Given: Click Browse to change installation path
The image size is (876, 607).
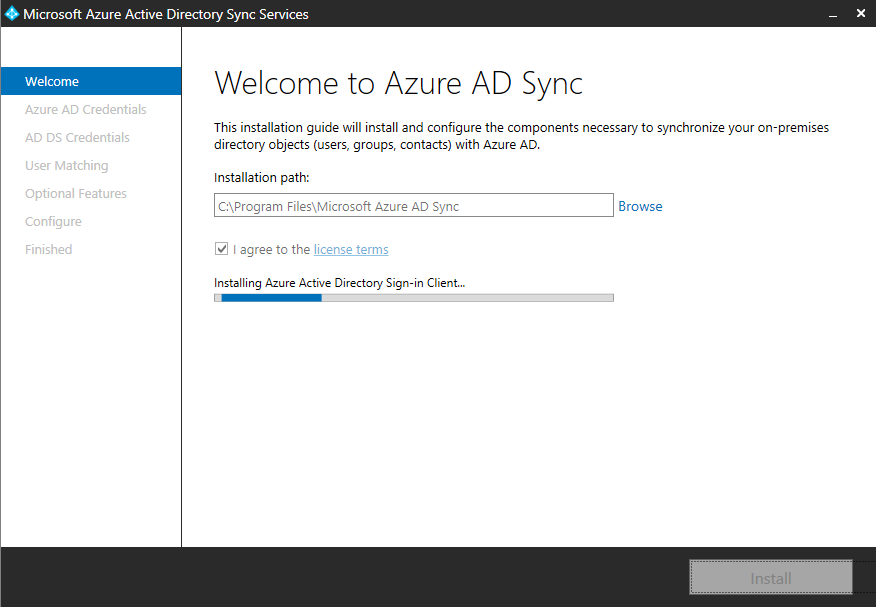Looking at the screenshot, I should click(x=640, y=206).
